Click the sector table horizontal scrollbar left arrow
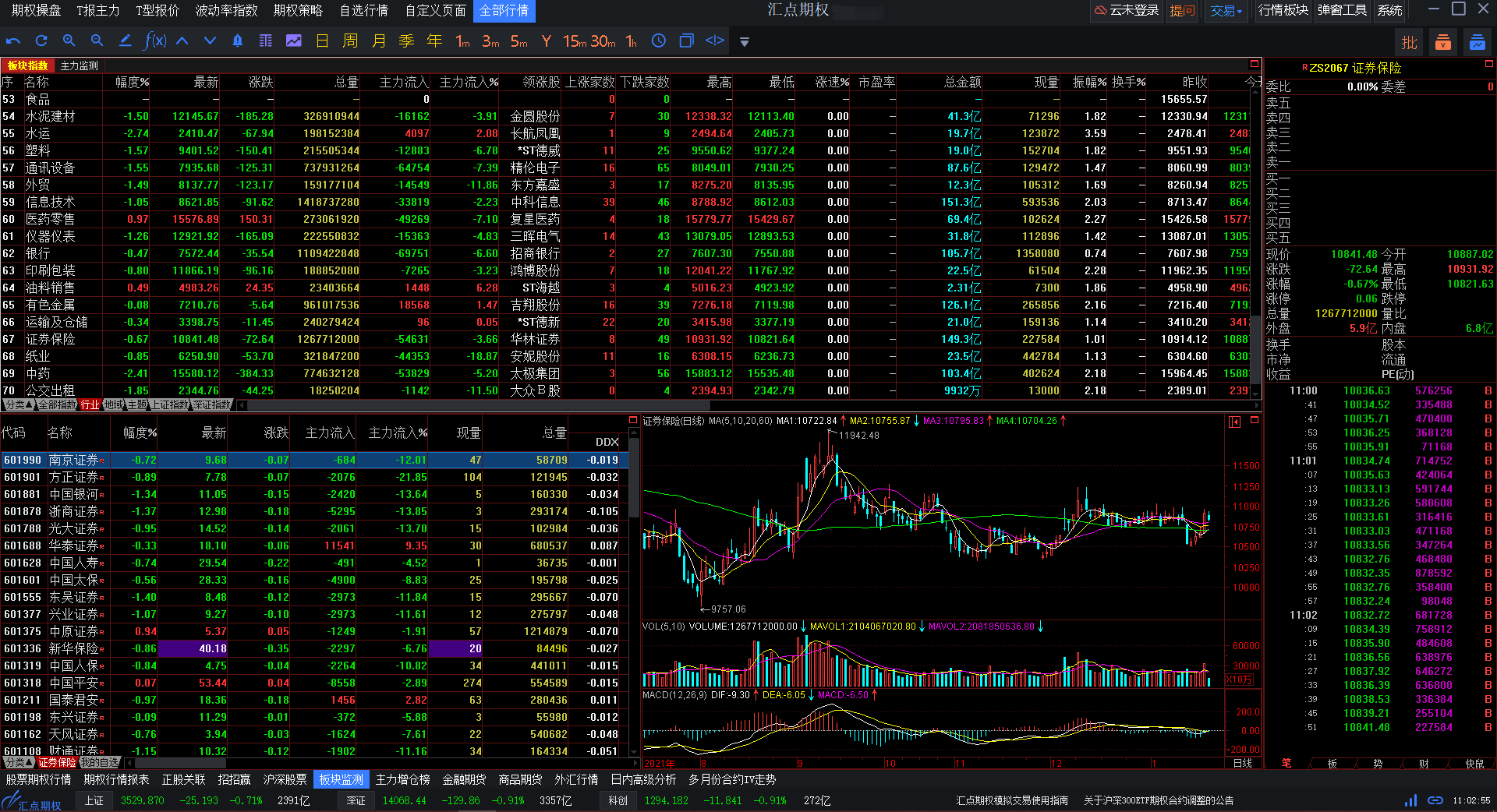1497x812 pixels. tap(242, 405)
